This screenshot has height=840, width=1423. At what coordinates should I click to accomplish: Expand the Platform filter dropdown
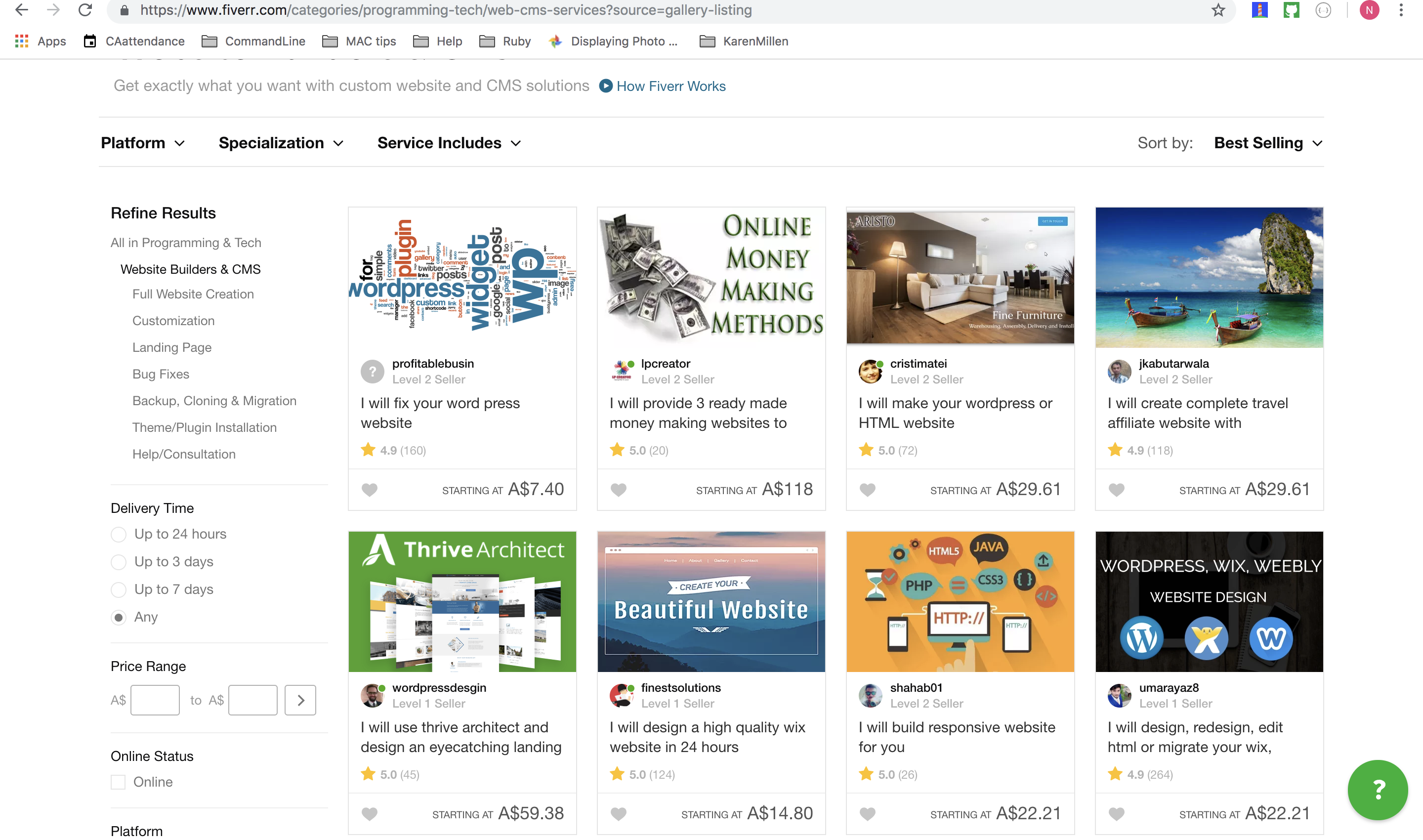coord(143,143)
